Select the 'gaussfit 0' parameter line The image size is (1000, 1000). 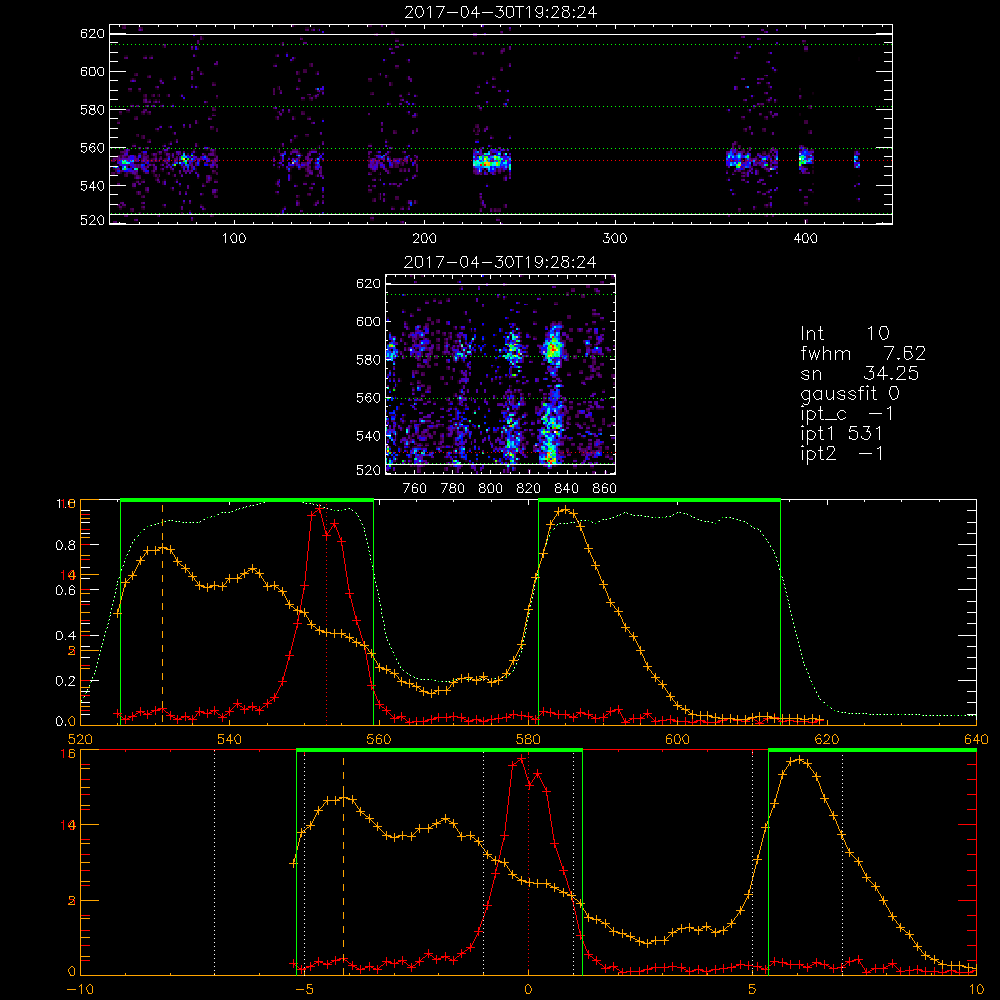(x=850, y=393)
